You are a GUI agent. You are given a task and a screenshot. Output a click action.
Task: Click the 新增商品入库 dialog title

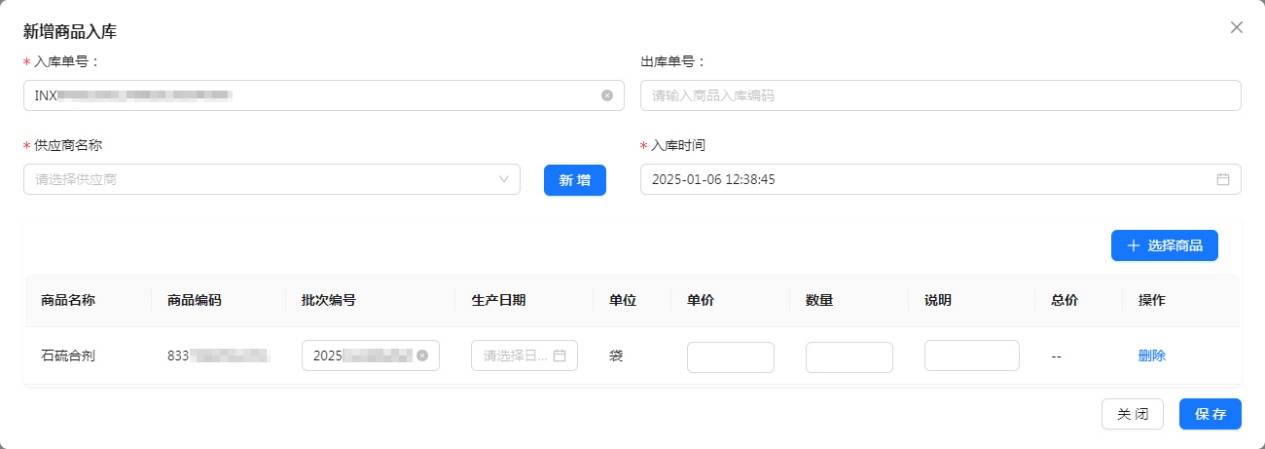point(70,32)
